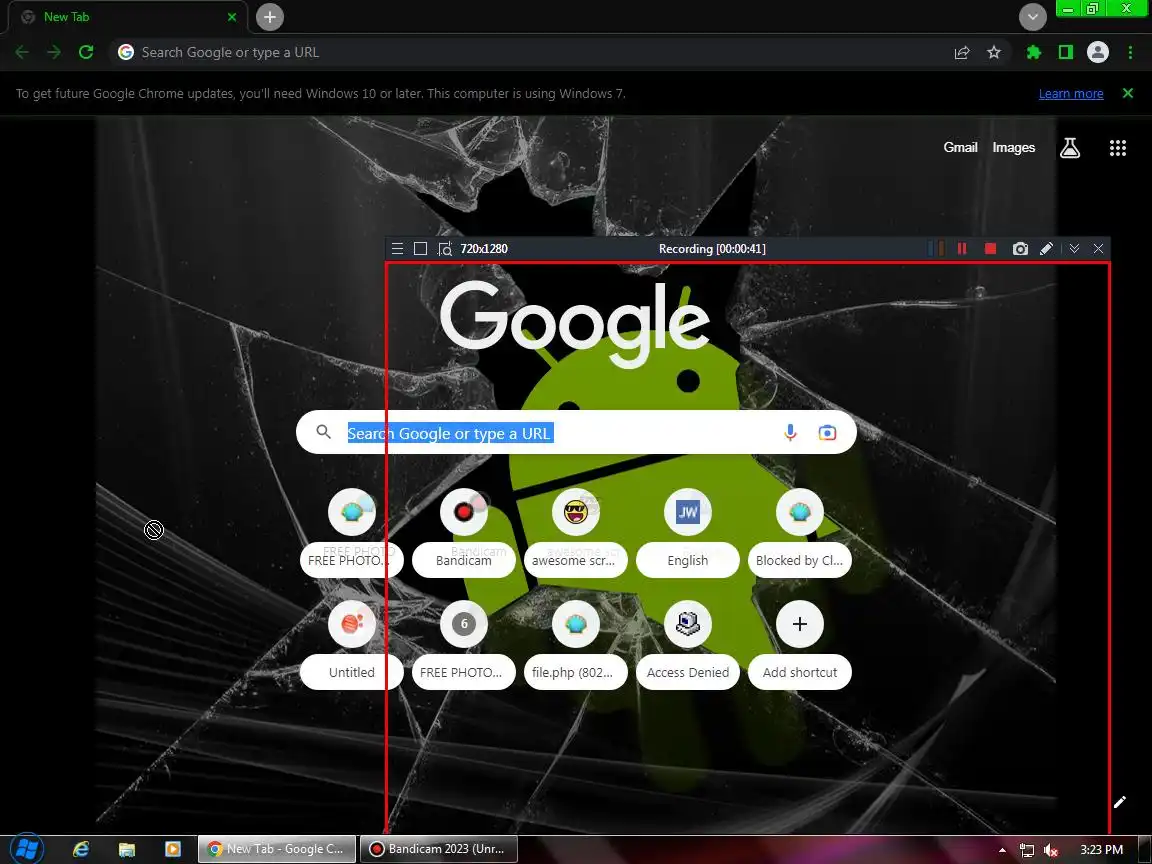Click the Bandicam 720x1280 size label
Screen dimensions: 1152x864
pyautogui.click(x=483, y=248)
